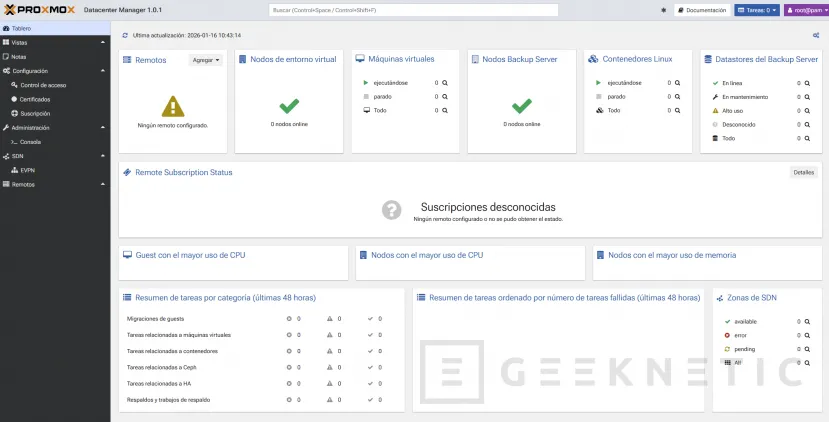
Task: Click Tareas relacionadas a Ceph label
Action: click(162, 368)
